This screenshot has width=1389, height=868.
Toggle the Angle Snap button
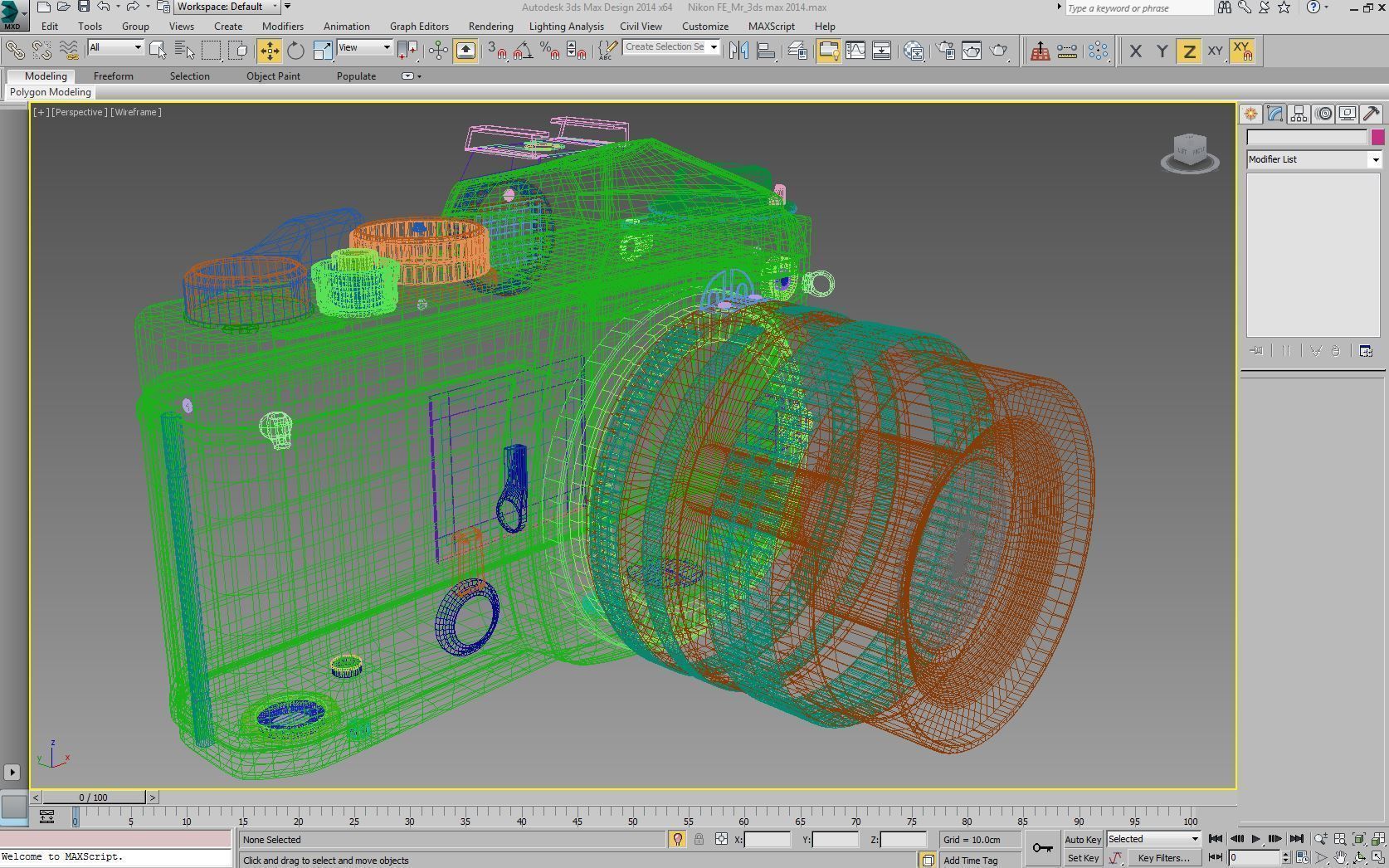[523, 51]
